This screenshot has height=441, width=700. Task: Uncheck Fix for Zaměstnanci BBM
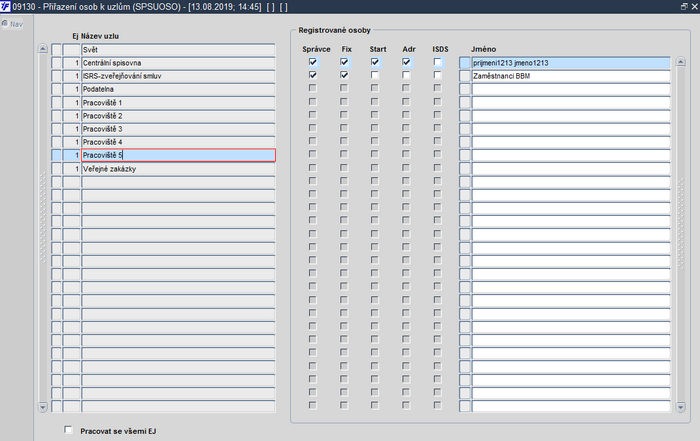click(344, 75)
